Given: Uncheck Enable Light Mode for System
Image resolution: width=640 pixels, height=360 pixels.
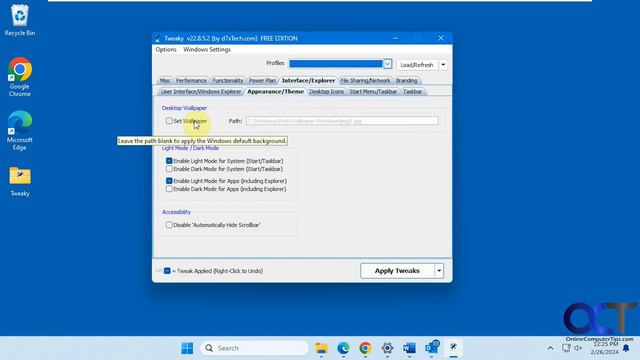Looking at the screenshot, I should tap(169, 161).
